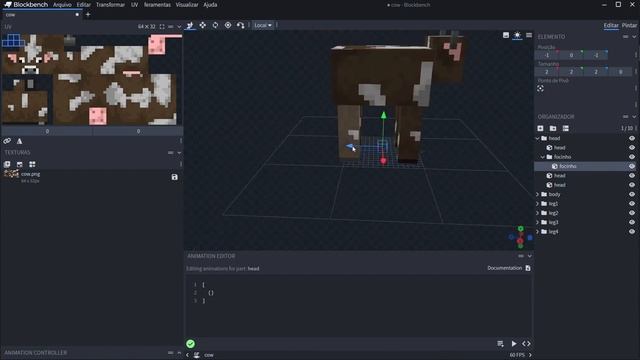Screen dimensions: 640x360
Task: Collapse the focinho folder arrow
Action: coord(543,157)
